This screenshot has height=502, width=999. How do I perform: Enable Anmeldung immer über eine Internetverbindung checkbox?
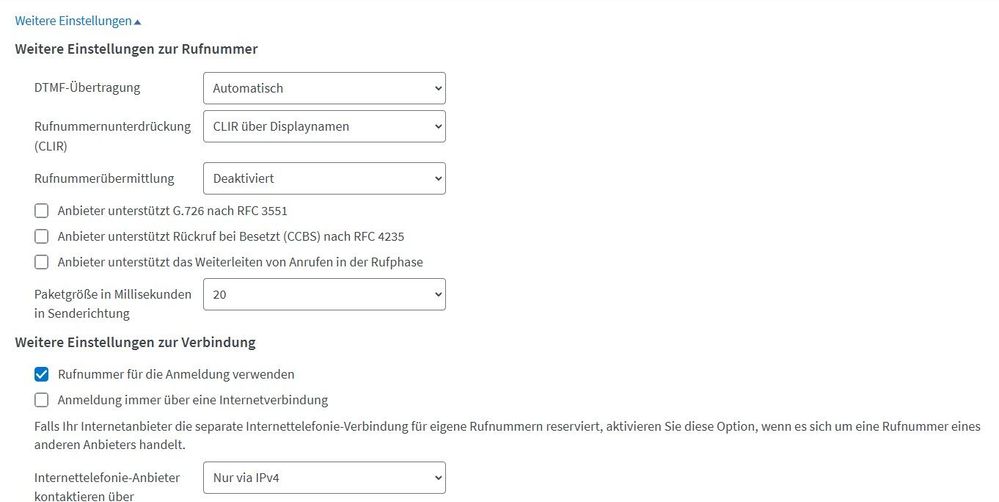[41, 400]
